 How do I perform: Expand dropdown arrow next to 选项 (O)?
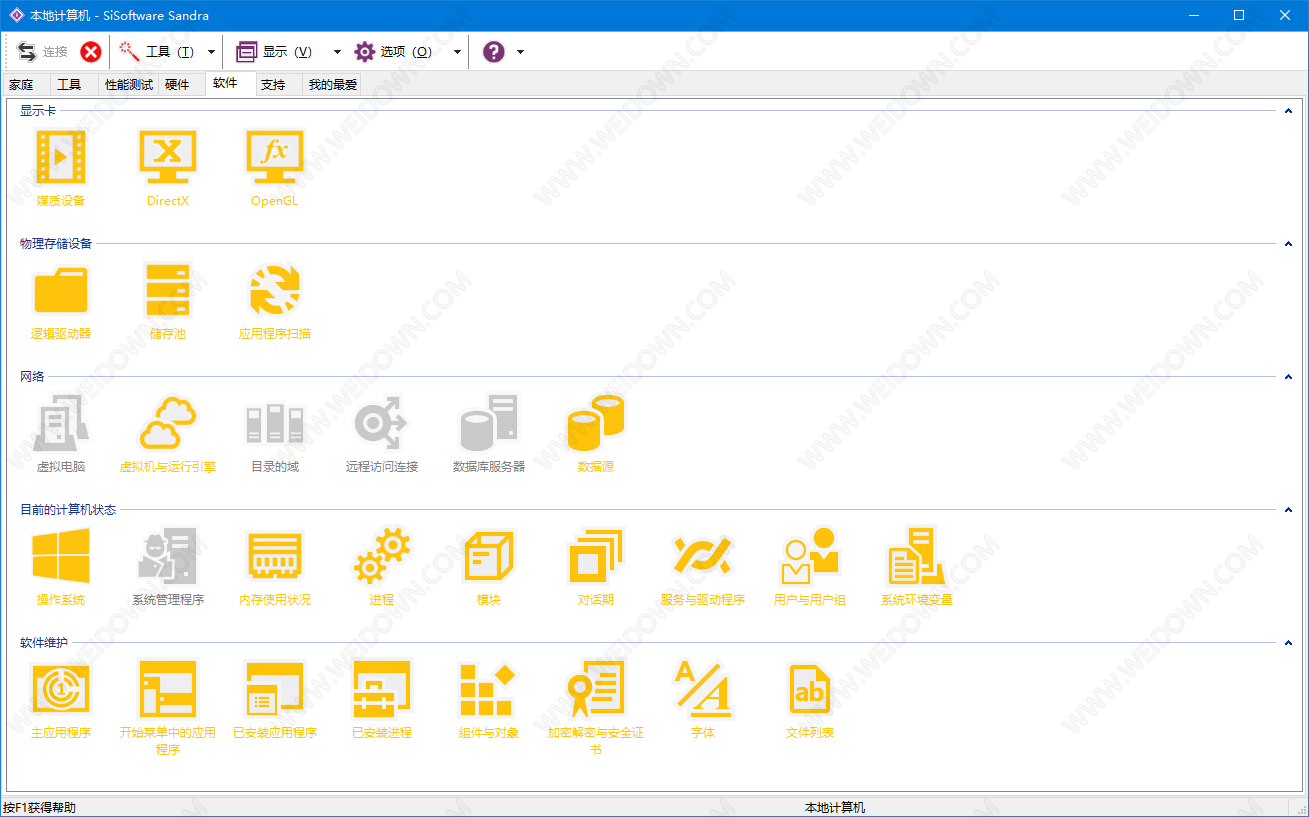(457, 52)
